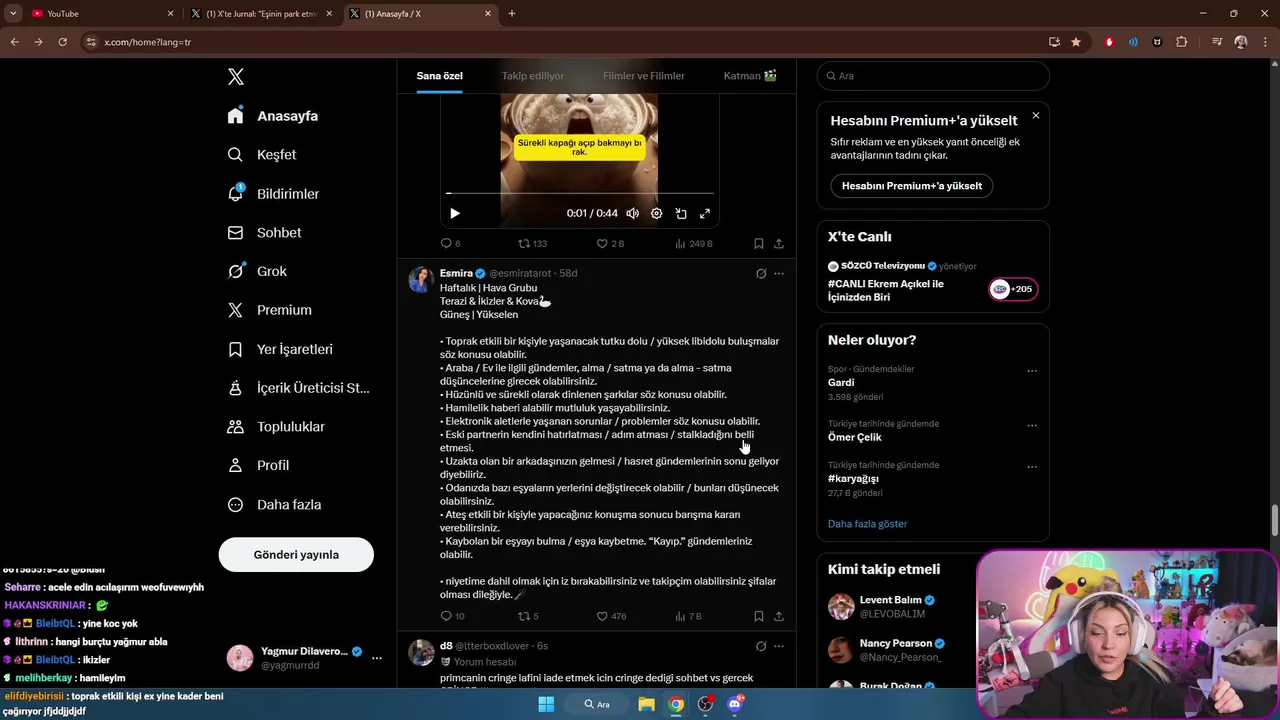The height and width of the screenshot is (720, 1280).
Task: Open Topluluklar communities
Action: (x=276, y=427)
